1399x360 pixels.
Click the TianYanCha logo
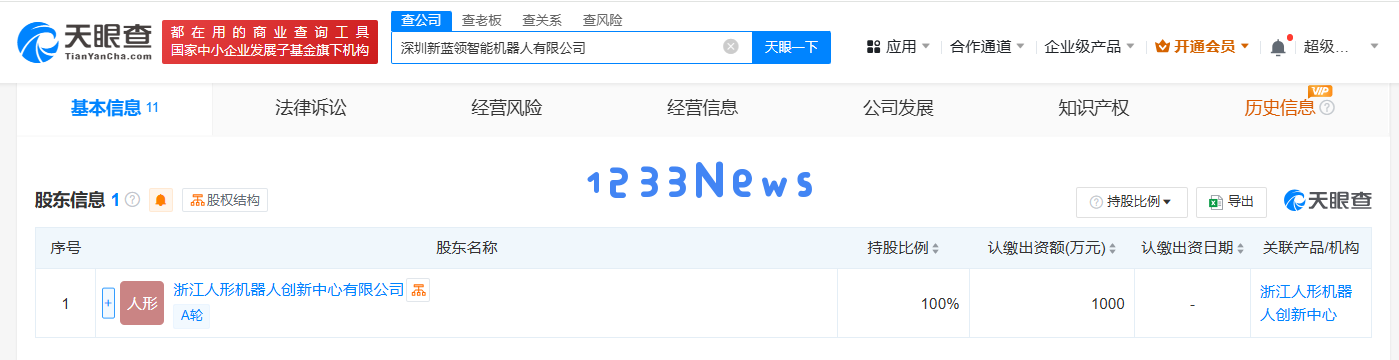84,42
